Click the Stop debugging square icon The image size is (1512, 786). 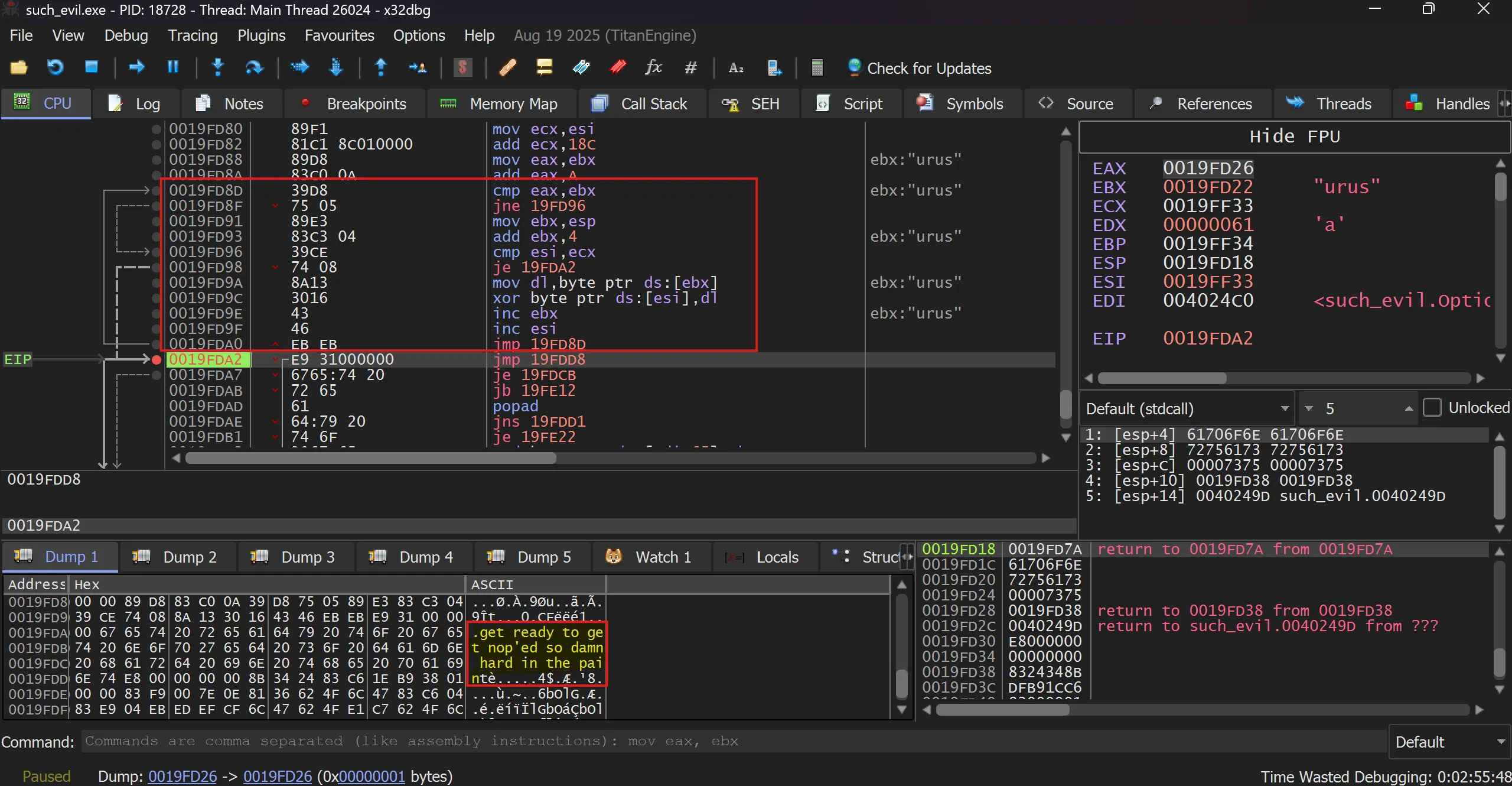tap(91, 67)
